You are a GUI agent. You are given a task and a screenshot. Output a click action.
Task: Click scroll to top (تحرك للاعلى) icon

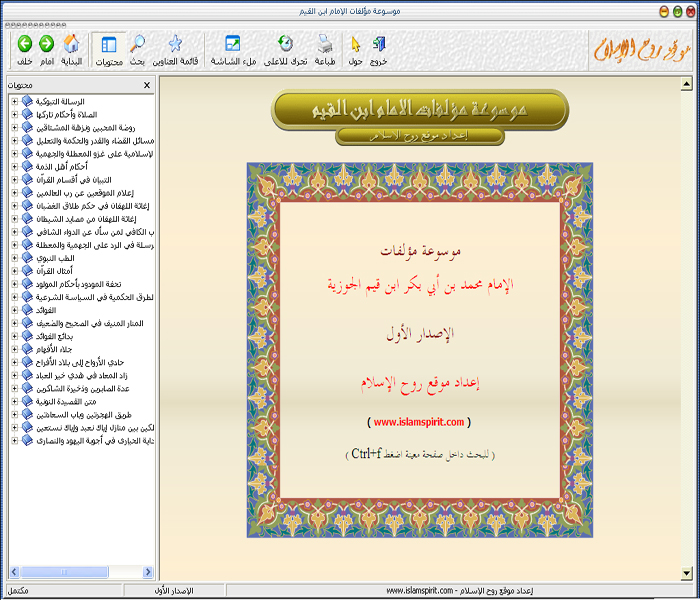click(285, 44)
